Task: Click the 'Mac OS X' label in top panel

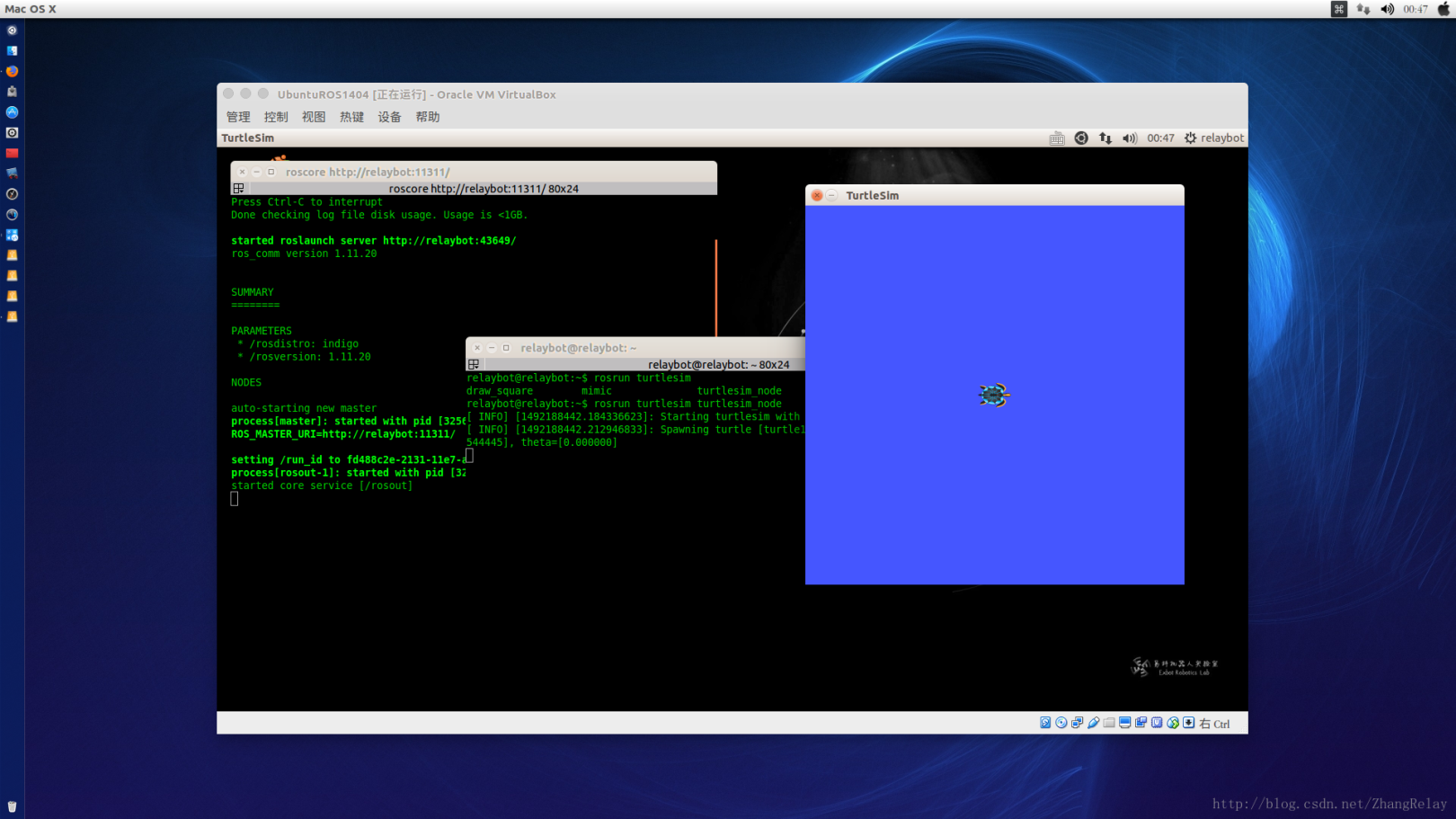Action: (31, 9)
